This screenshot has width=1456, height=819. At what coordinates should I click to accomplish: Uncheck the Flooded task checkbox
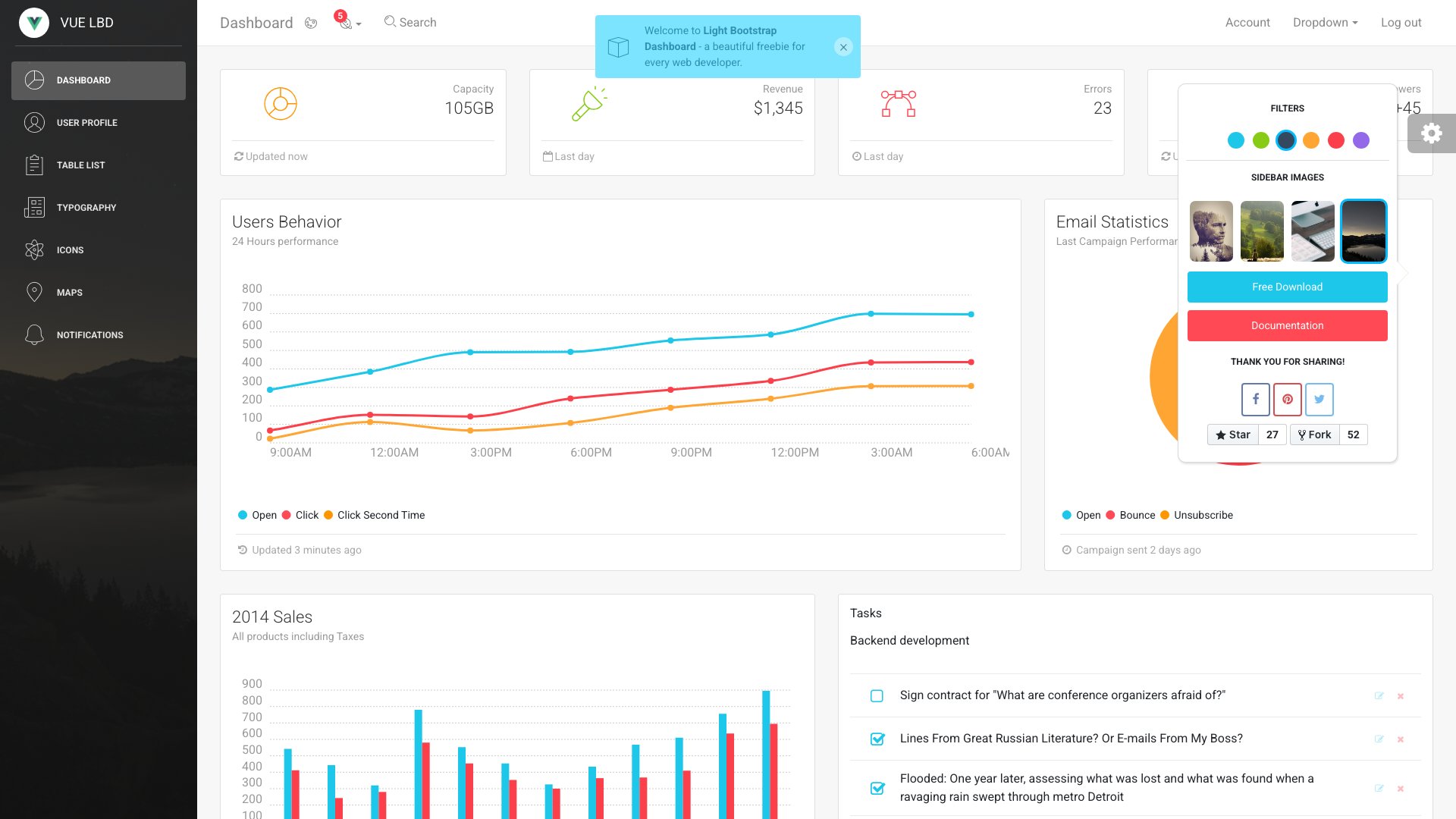coord(877,789)
